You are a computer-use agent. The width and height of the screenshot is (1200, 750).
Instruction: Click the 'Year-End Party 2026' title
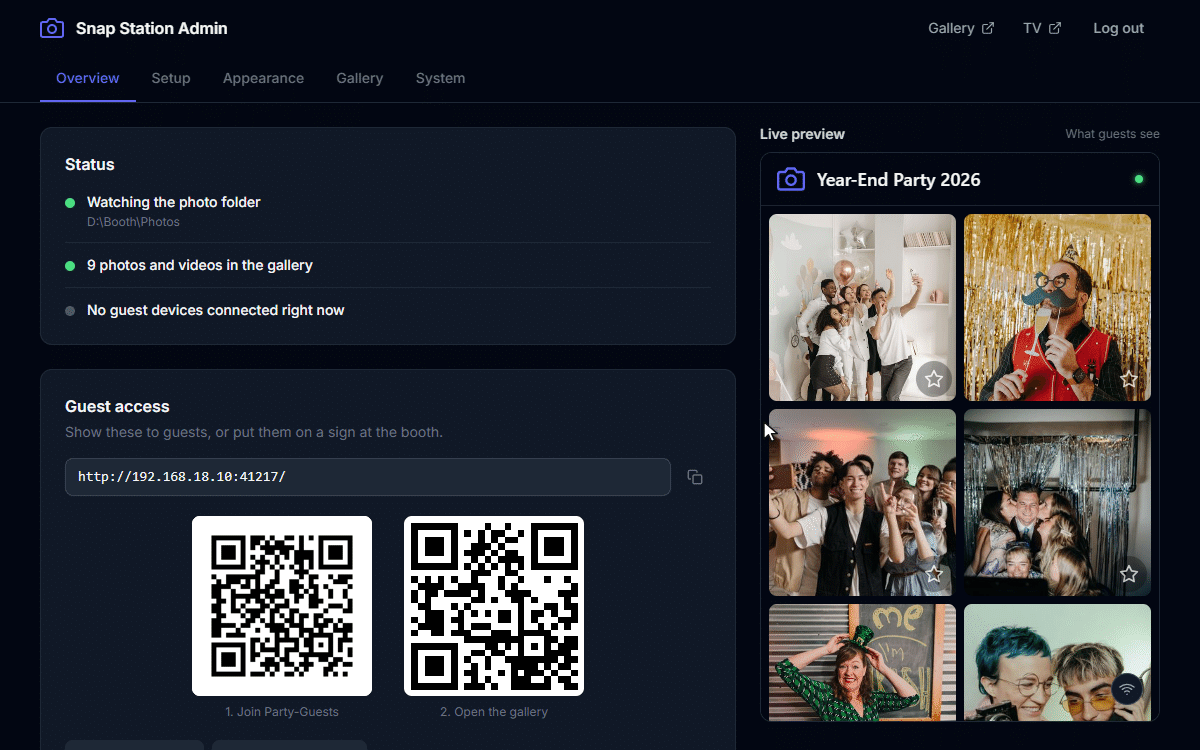[x=899, y=180]
